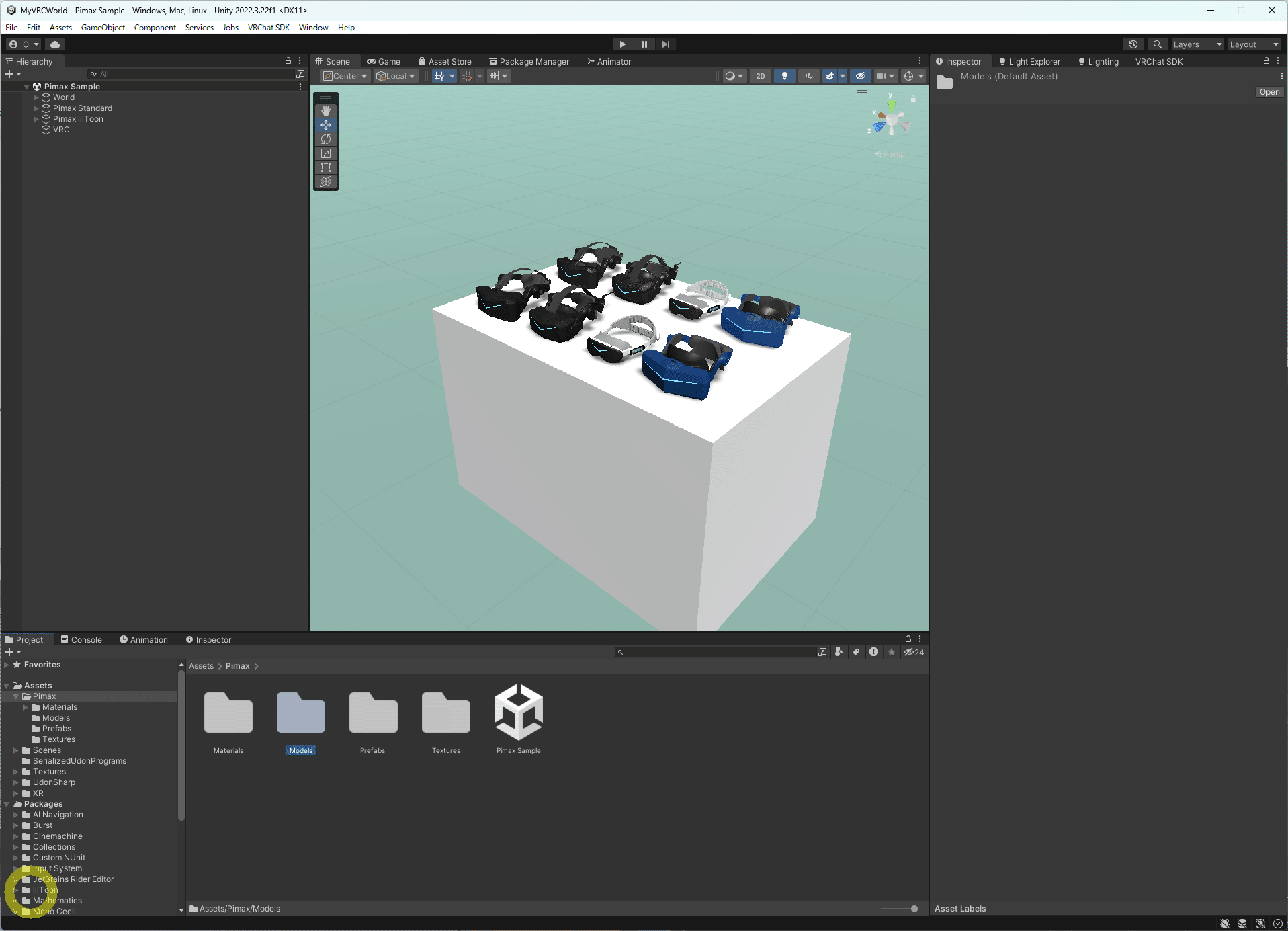Open the Local handle rotation dropdown
The width and height of the screenshot is (1288, 931).
396,76
